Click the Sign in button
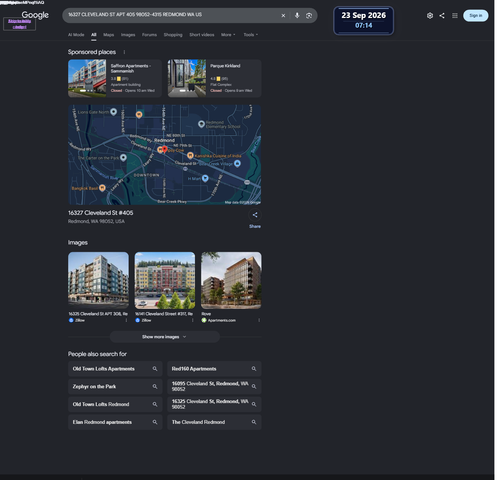The image size is (500, 480). (x=476, y=16)
